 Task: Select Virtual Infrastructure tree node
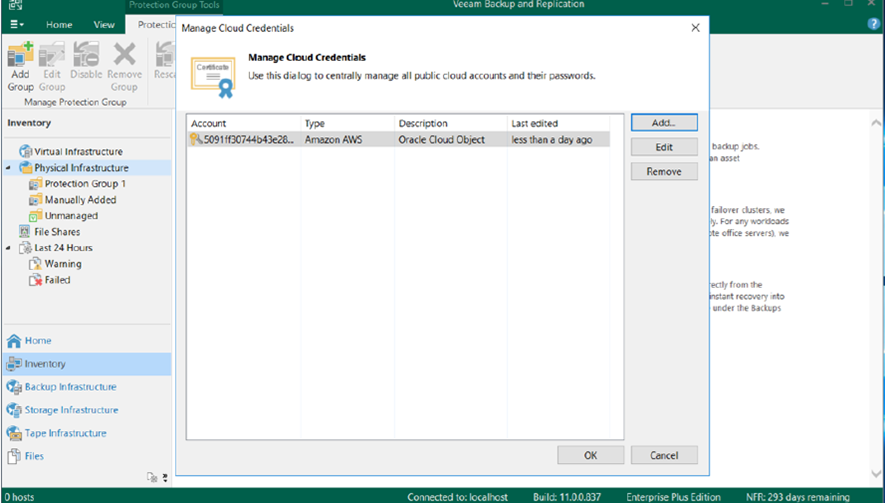pyautogui.click(x=78, y=151)
